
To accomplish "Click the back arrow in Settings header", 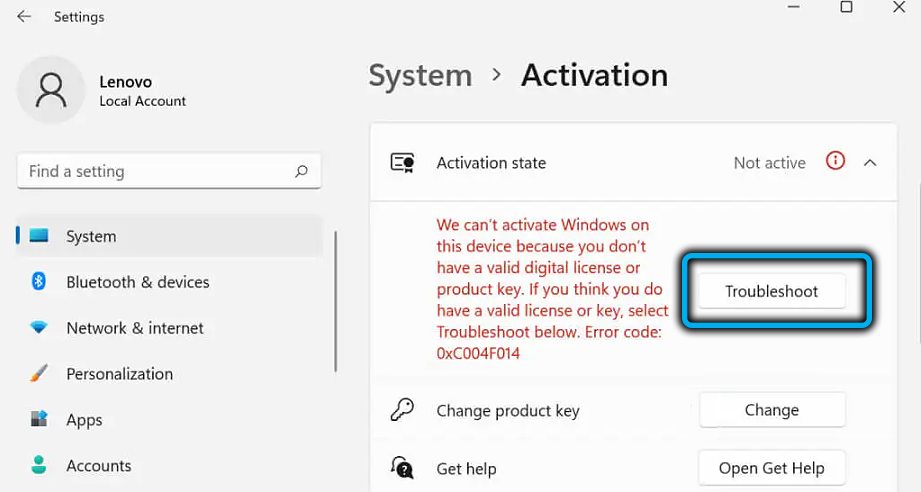I will pos(24,17).
